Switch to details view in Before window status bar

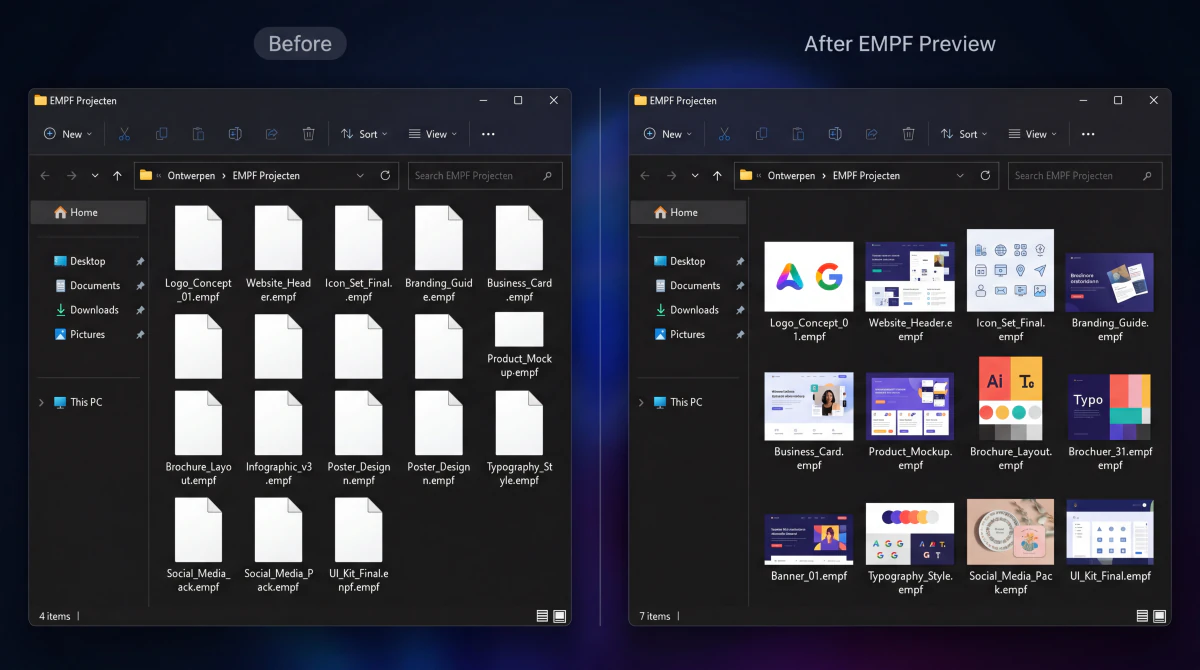point(542,616)
